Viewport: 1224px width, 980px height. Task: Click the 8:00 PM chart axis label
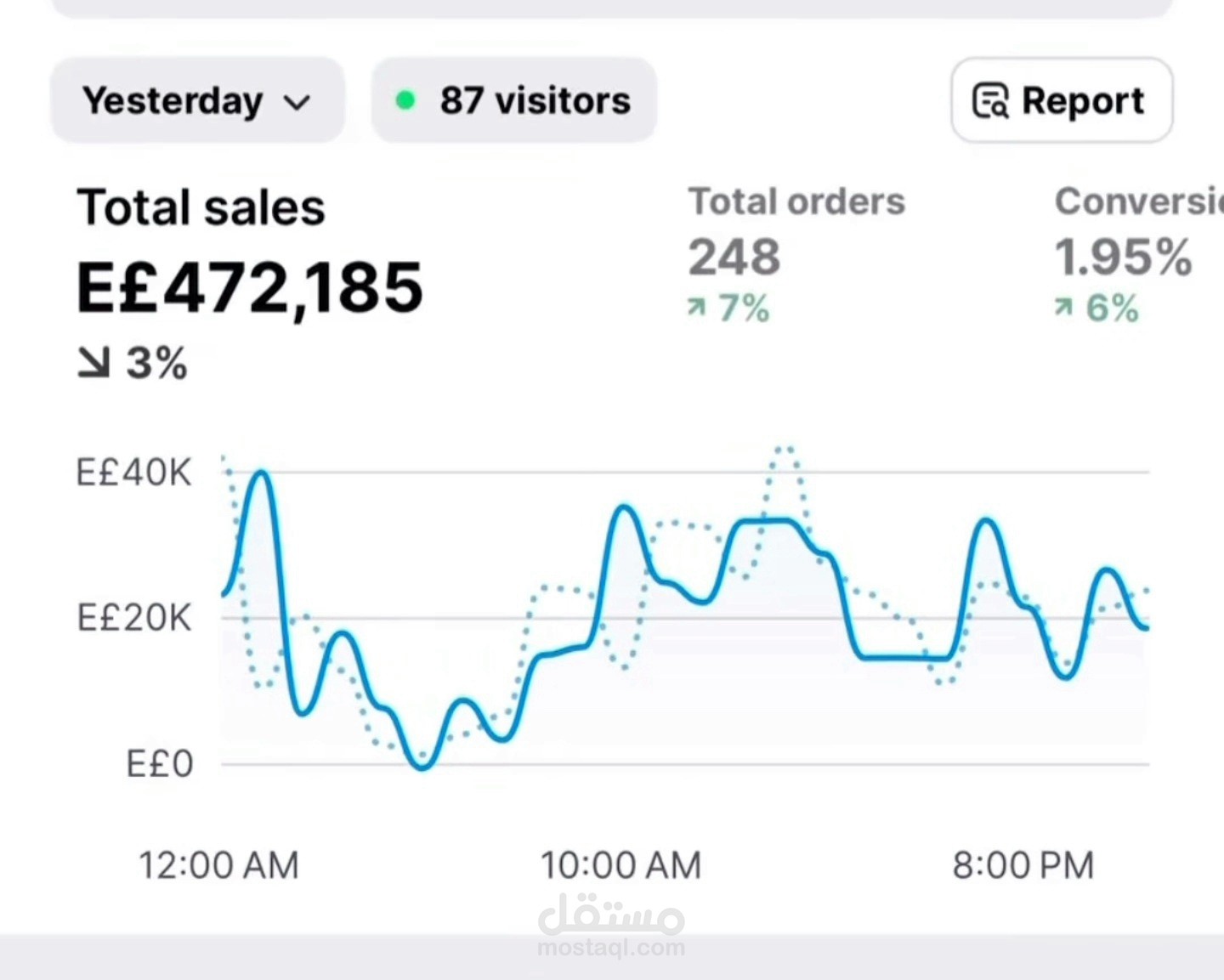[1023, 866]
